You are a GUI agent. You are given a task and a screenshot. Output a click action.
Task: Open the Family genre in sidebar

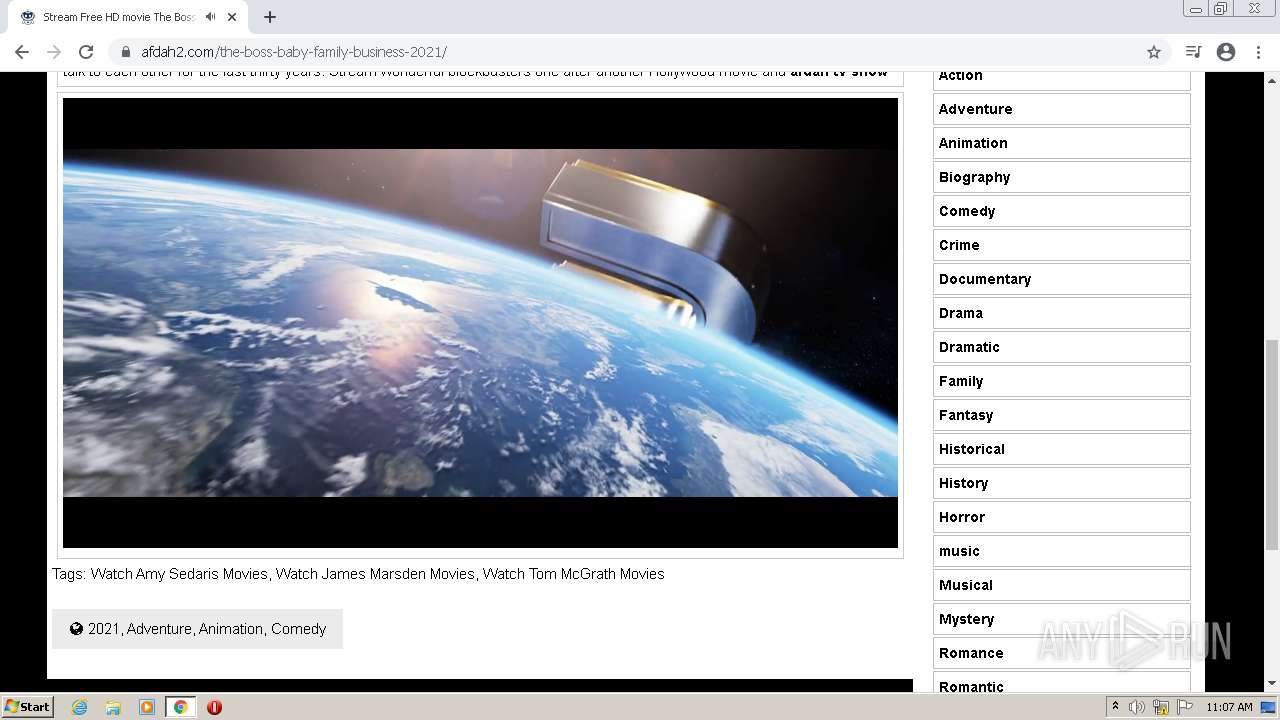tap(1061, 381)
